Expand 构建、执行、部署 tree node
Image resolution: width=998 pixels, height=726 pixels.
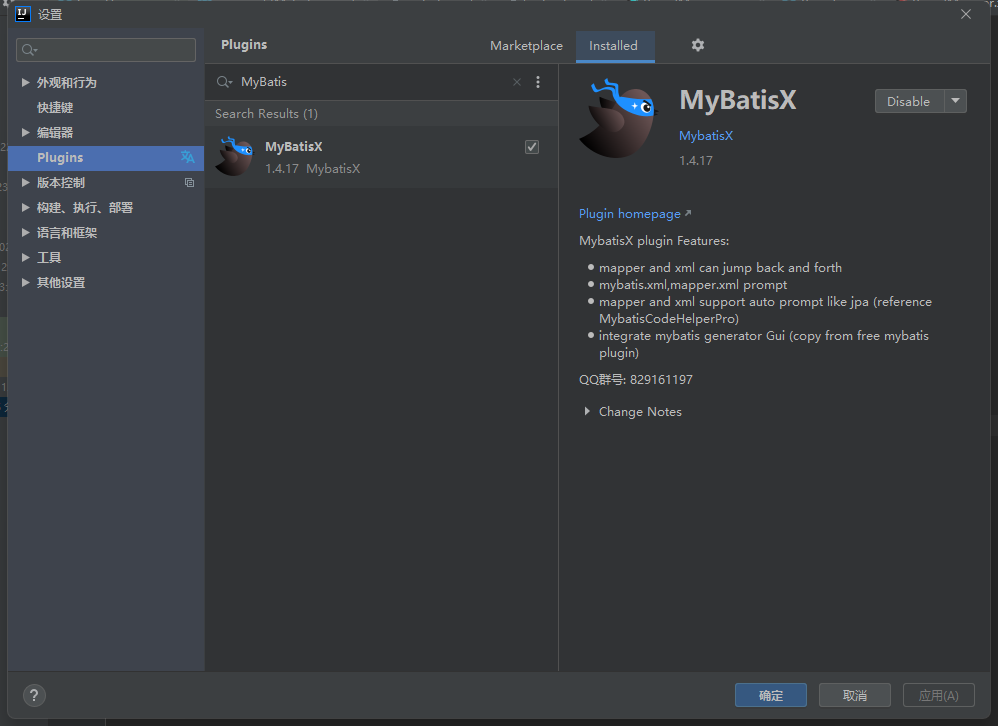pyautogui.click(x=25, y=207)
